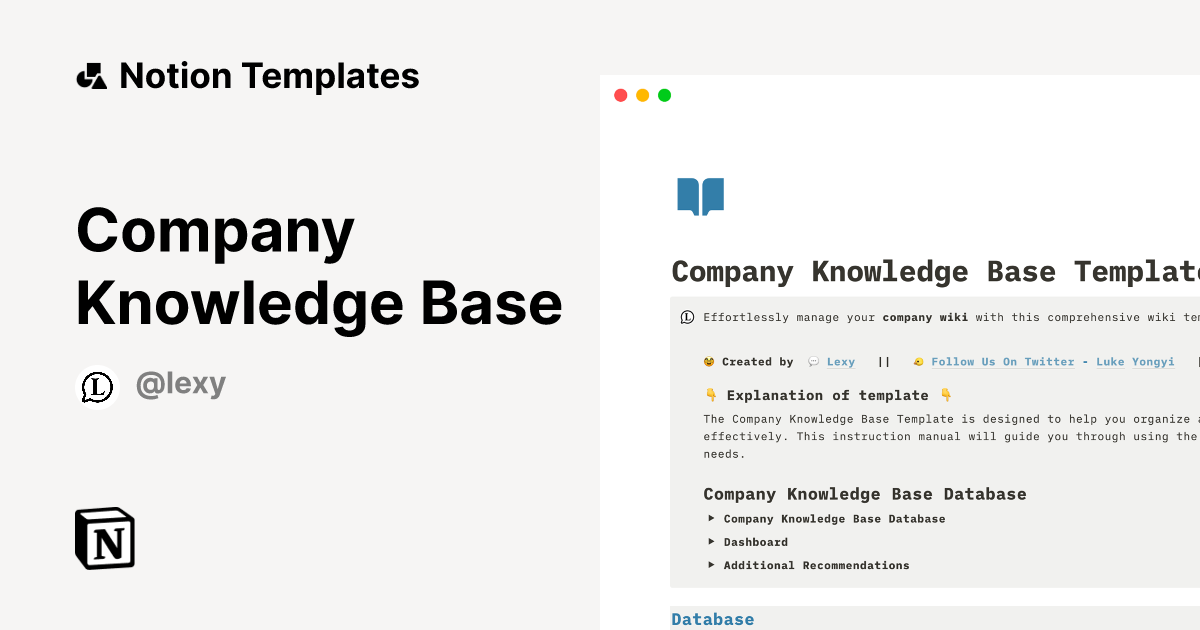Viewport: 1200px width, 630px height.
Task: Click the @lexy username text
Action: point(181,383)
